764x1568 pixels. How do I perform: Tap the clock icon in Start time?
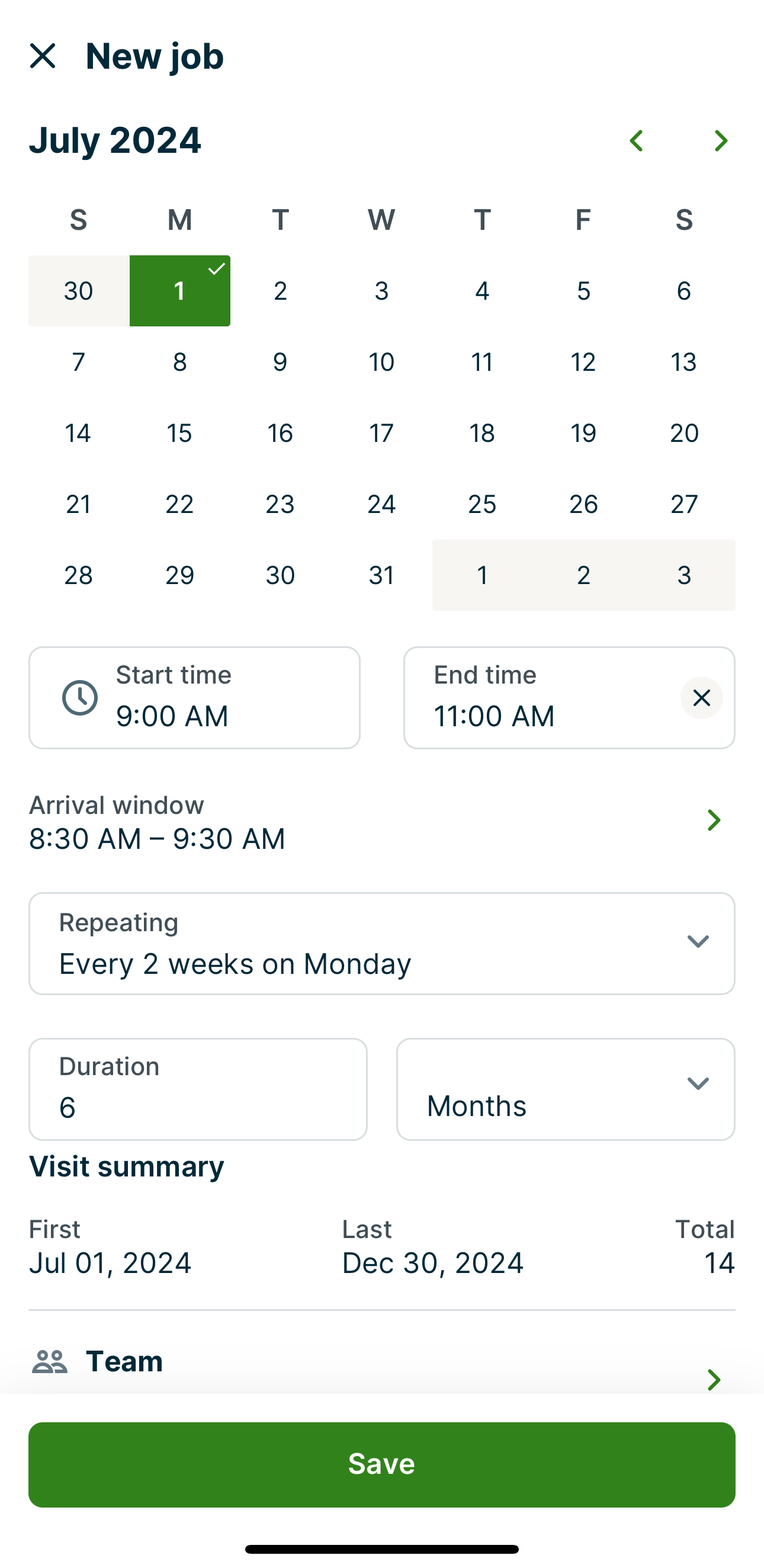tap(80, 698)
